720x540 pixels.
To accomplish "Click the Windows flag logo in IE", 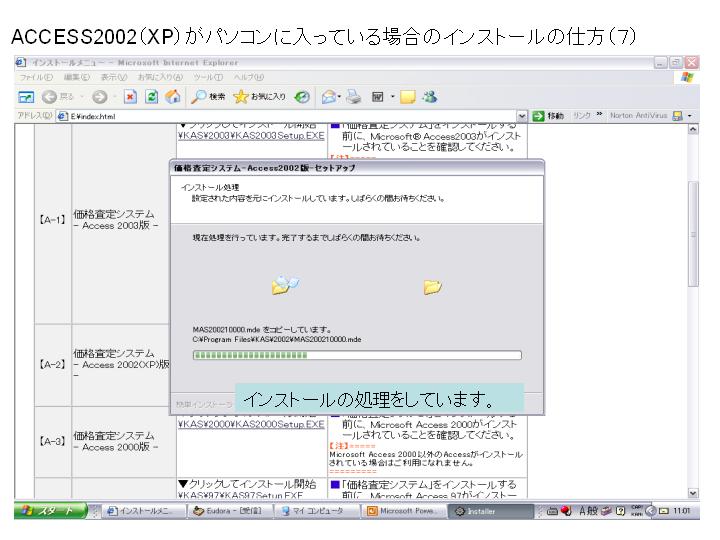I will pyautogui.click(x=687, y=77).
